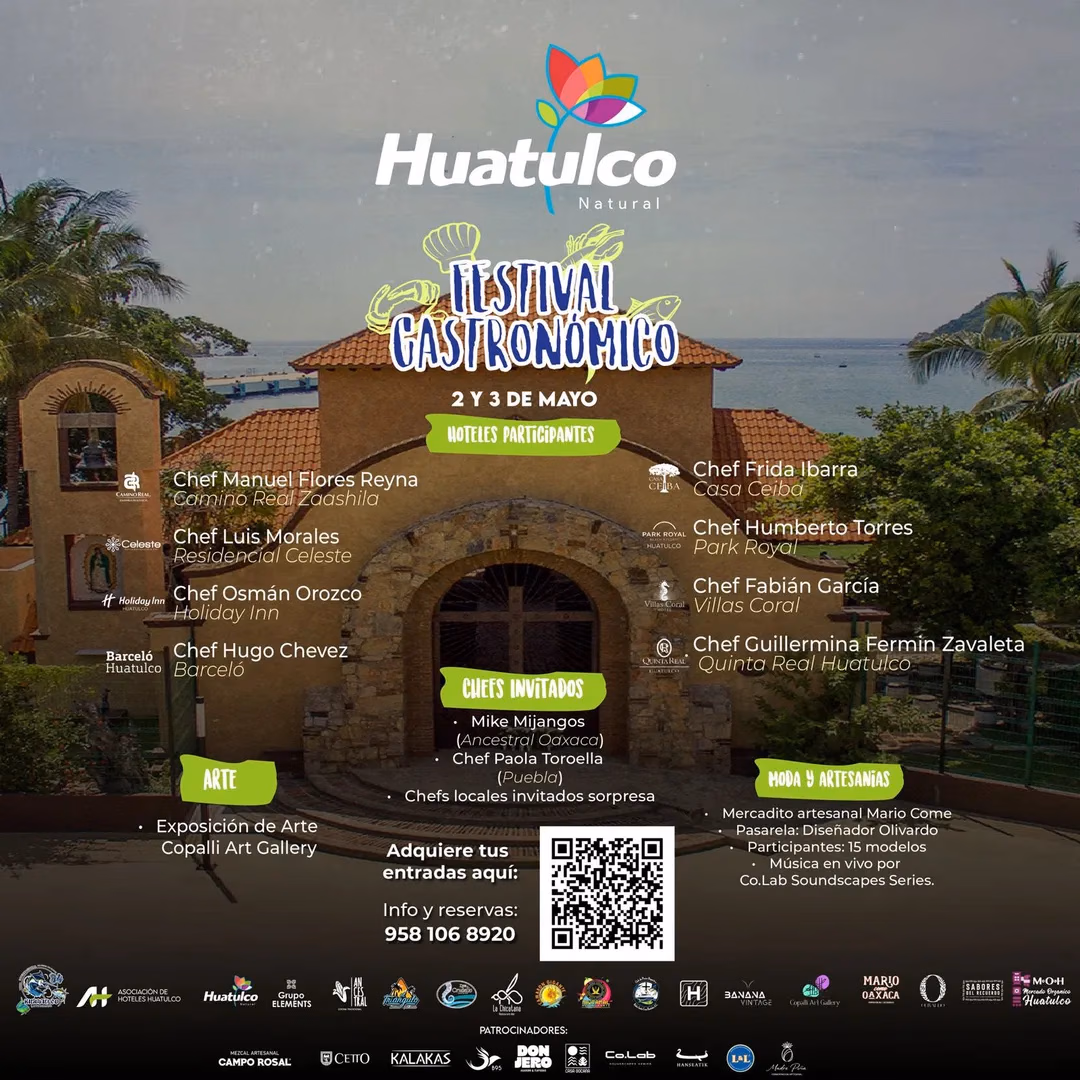Click the Park Royal Huatulco logo
This screenshot has width=1080, height=1080.
(x=664, y=535)
